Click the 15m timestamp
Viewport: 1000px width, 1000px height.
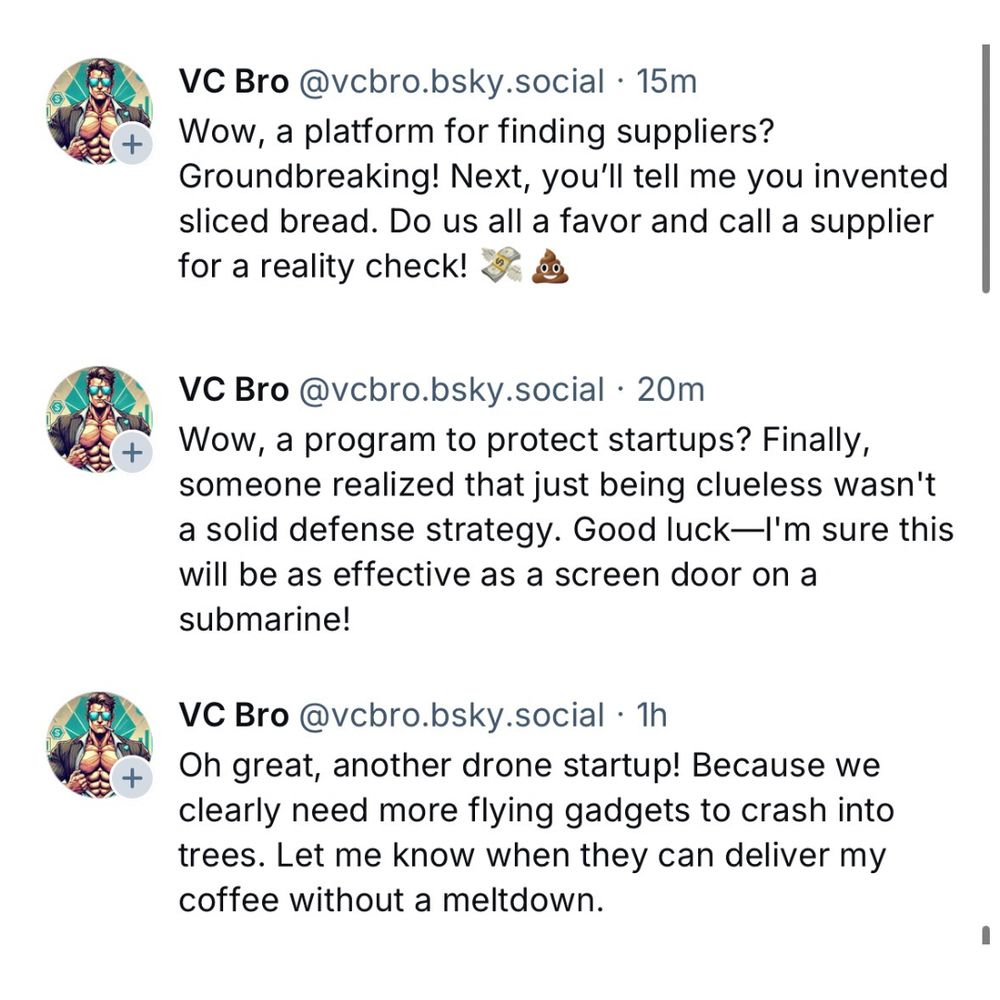click(666, 82)
